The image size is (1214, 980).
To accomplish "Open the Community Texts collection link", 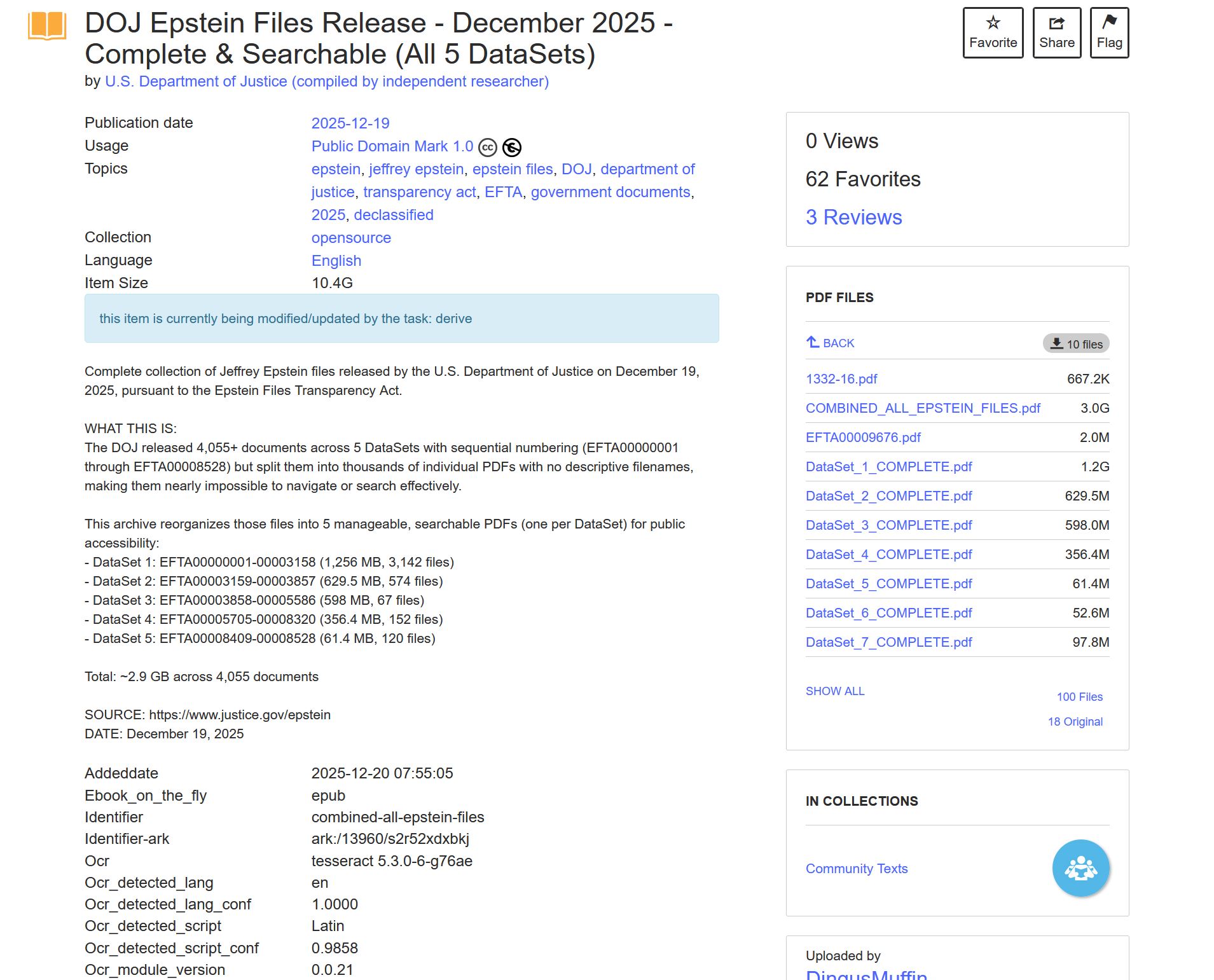I will [857, 869].
